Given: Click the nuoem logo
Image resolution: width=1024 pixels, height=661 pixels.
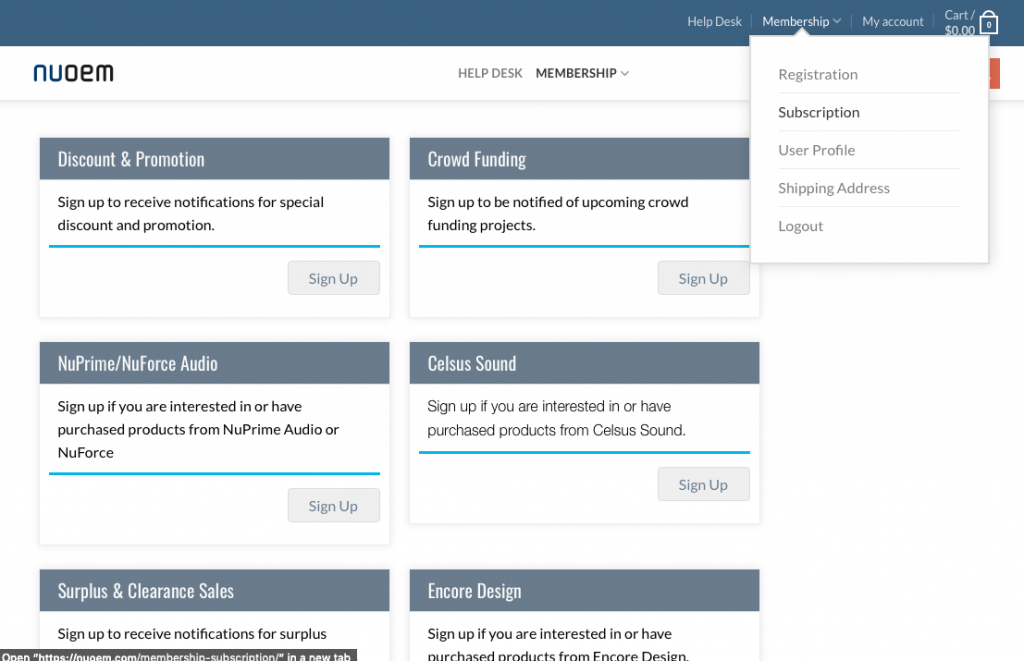Looking at the screenshot, I should [74, 73].
